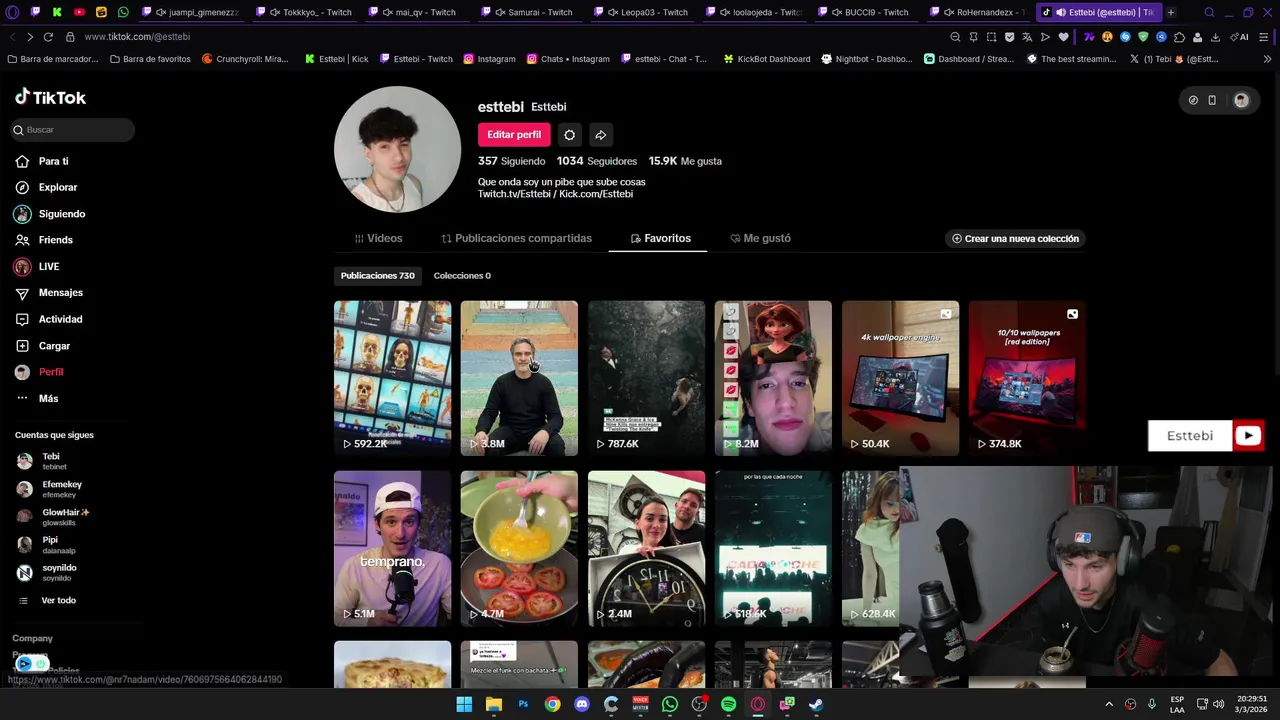Open the Más menu with three dots

(37, 398)
